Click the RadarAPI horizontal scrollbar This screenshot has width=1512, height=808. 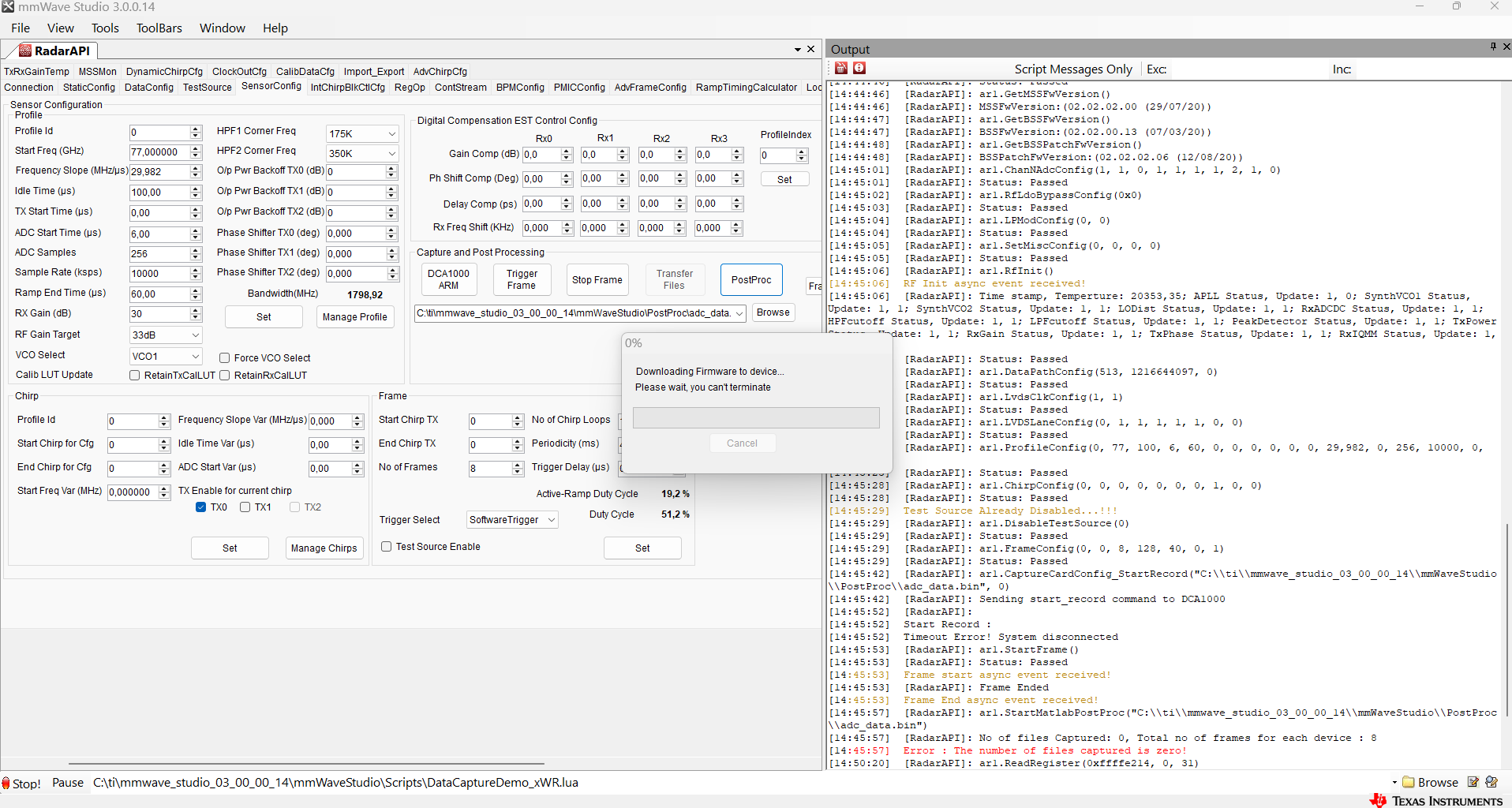[306, 764]
